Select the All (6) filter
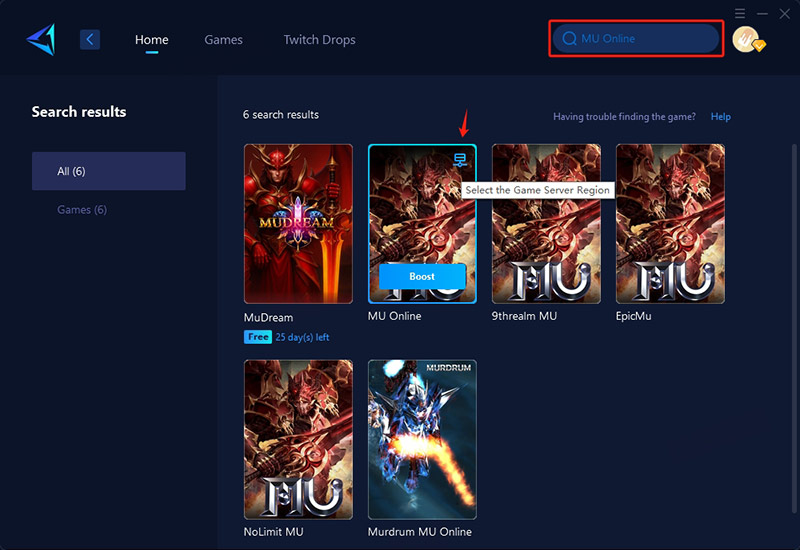Image resolution: width=800 pixels, height=550 pixels. click(x=109, y=171)
